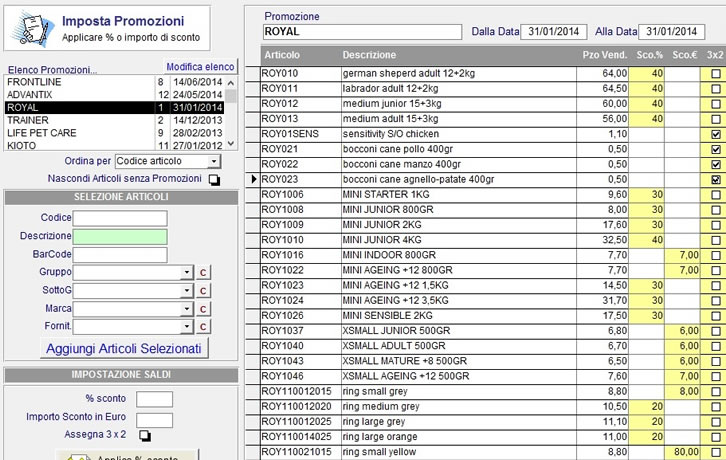Click price 64,50 for labrador adult
Image resolution: width=726 pixels, height=460 pixels.
(614, 89)
